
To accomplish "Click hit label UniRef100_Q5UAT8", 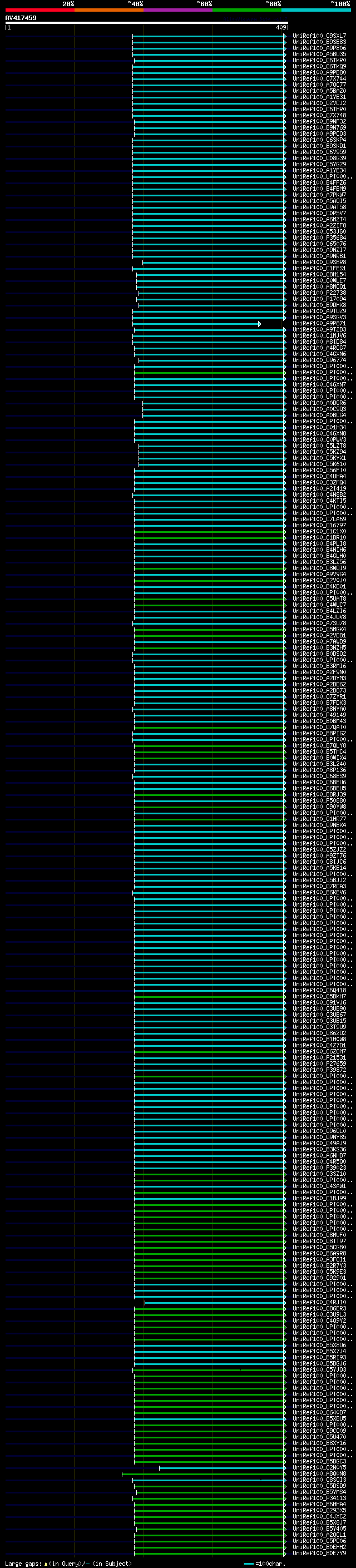I will (319, 598).
